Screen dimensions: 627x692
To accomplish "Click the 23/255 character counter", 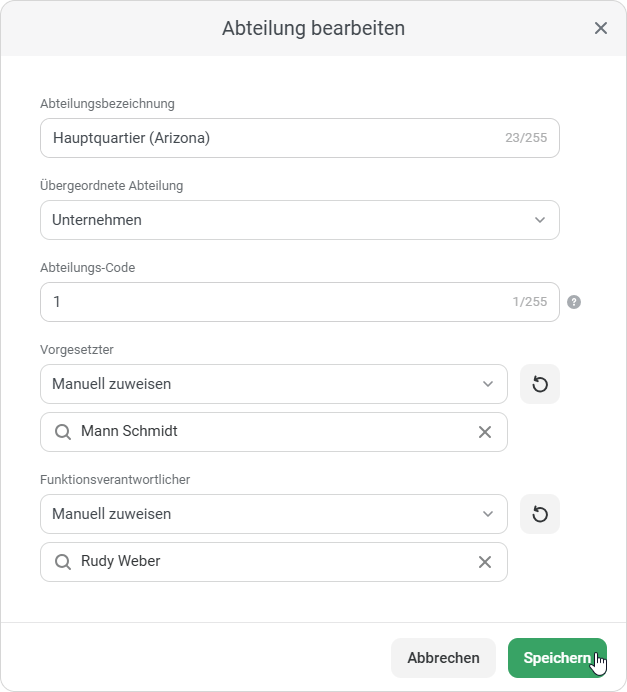I will pyautogui.click(x=526, y=138).
